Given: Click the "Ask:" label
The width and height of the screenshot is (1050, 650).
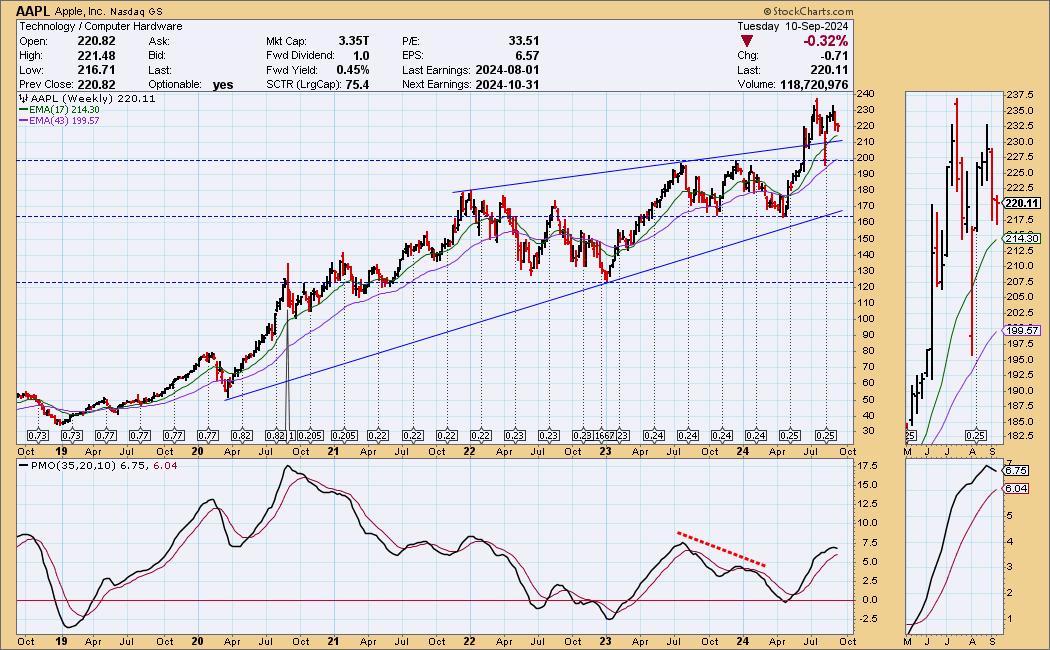Looking at the screenshot, I should point(159,41).
